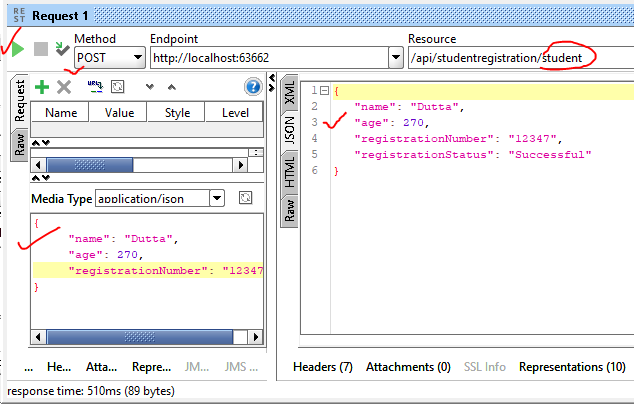Open the HTML response tab
This screenshot has height=407, width=634.
click(290, 172)
